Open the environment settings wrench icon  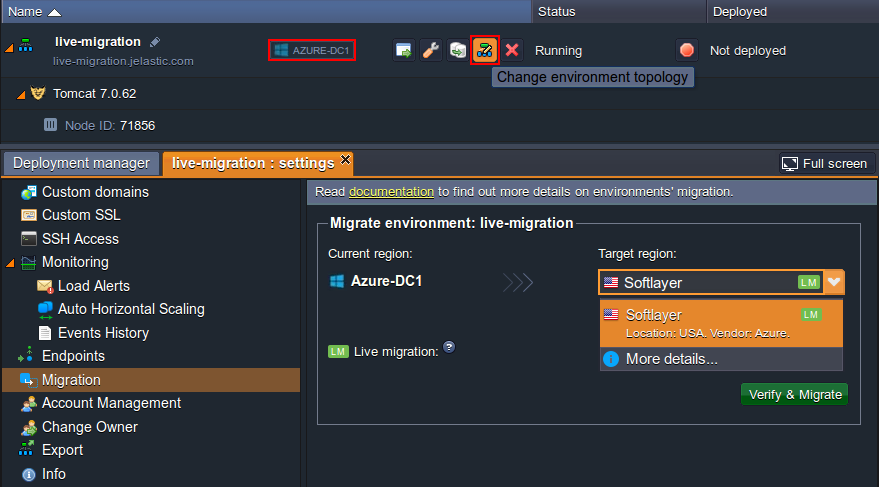pyautogui.click(x=431, y=50)
